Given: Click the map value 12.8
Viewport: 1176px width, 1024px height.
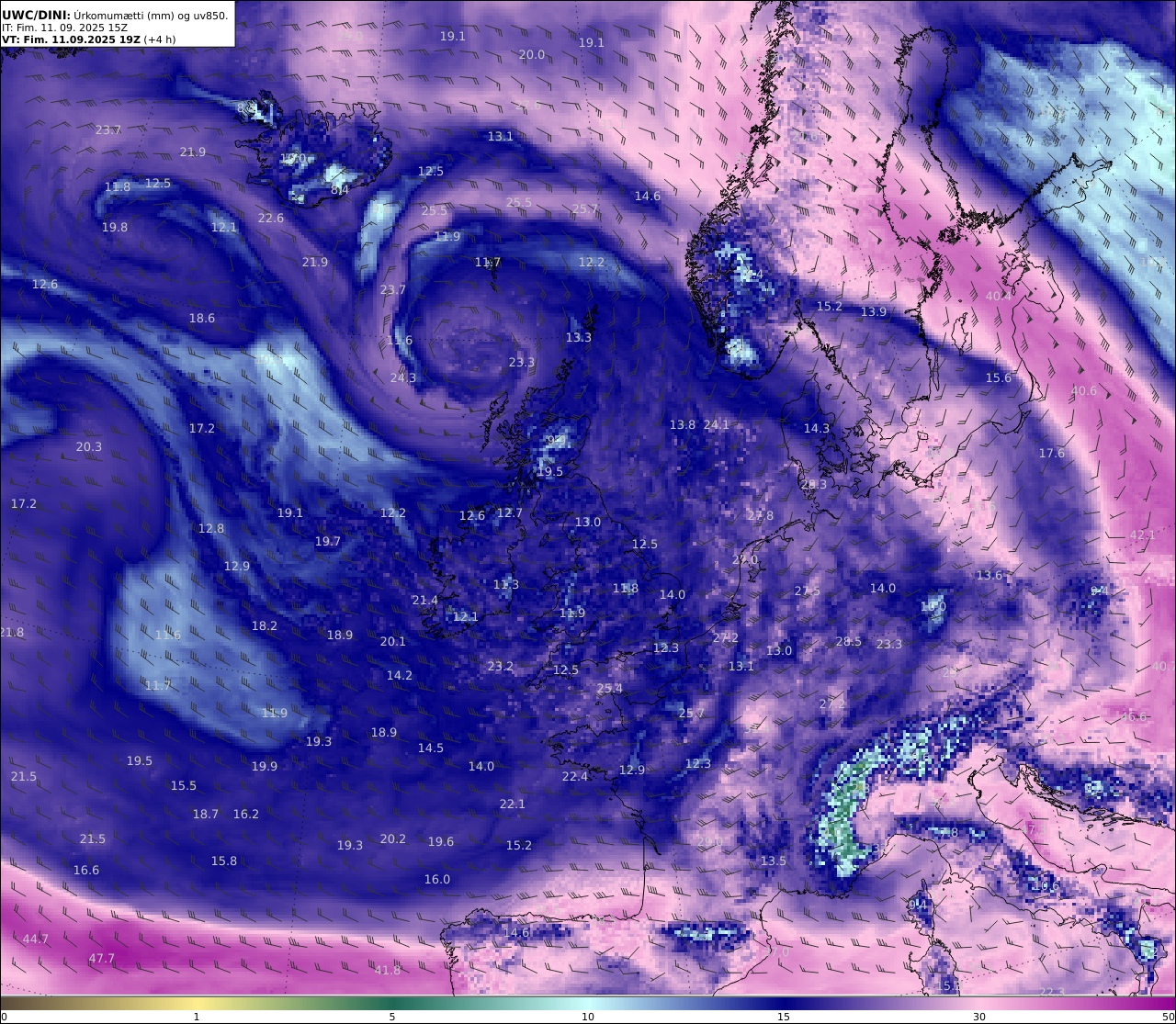Looking at the screenshot, I should pos(211,529).
